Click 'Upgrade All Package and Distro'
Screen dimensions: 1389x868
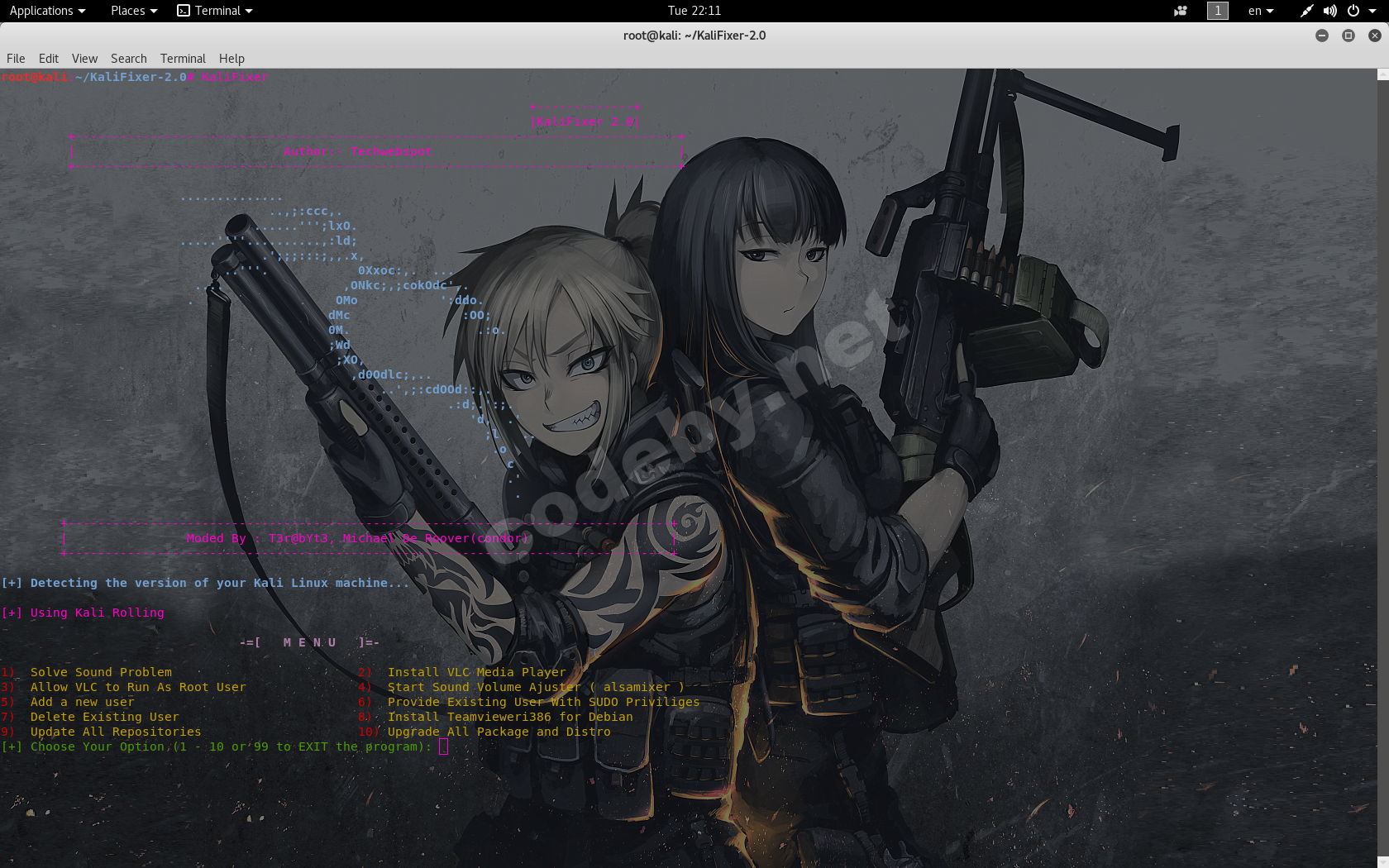coord(484,732)
